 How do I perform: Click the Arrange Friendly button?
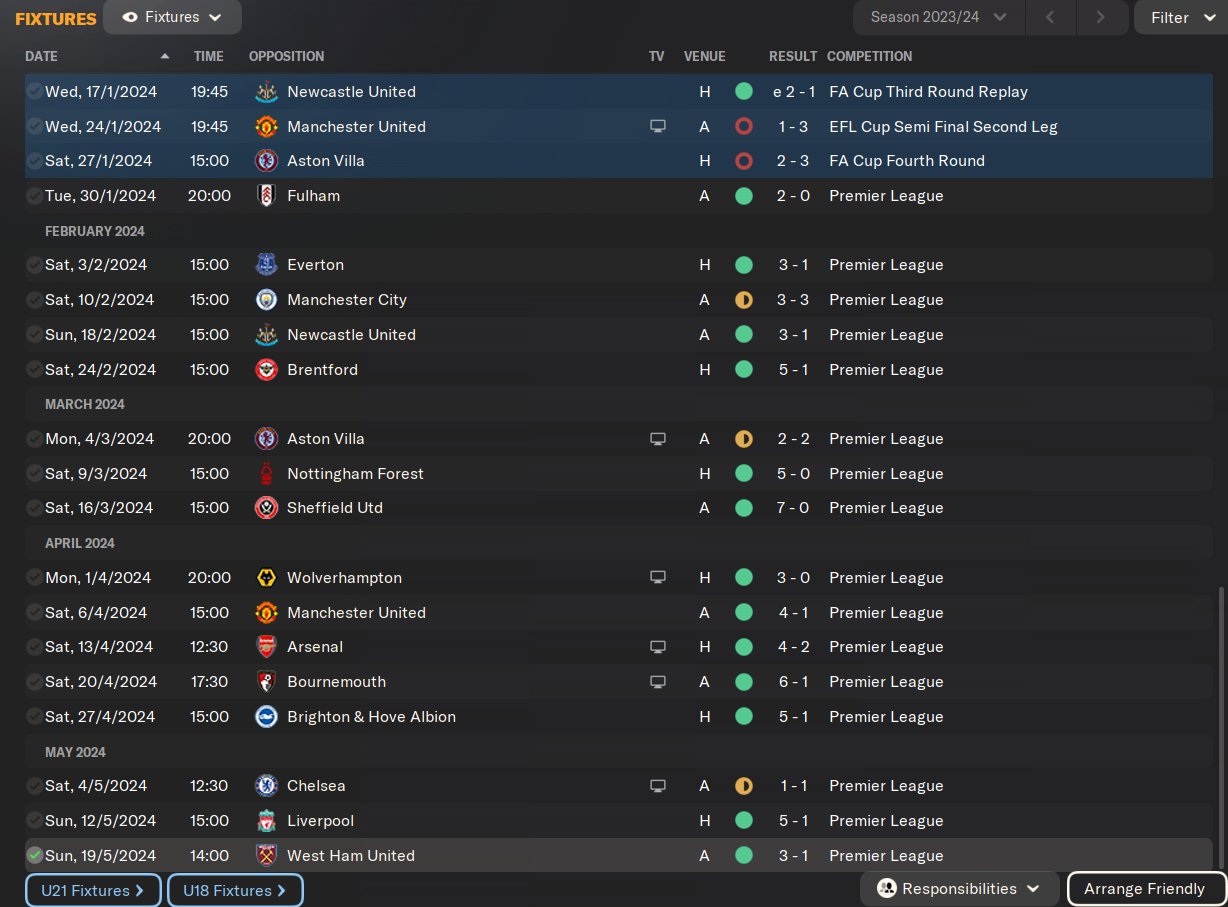1144,889
